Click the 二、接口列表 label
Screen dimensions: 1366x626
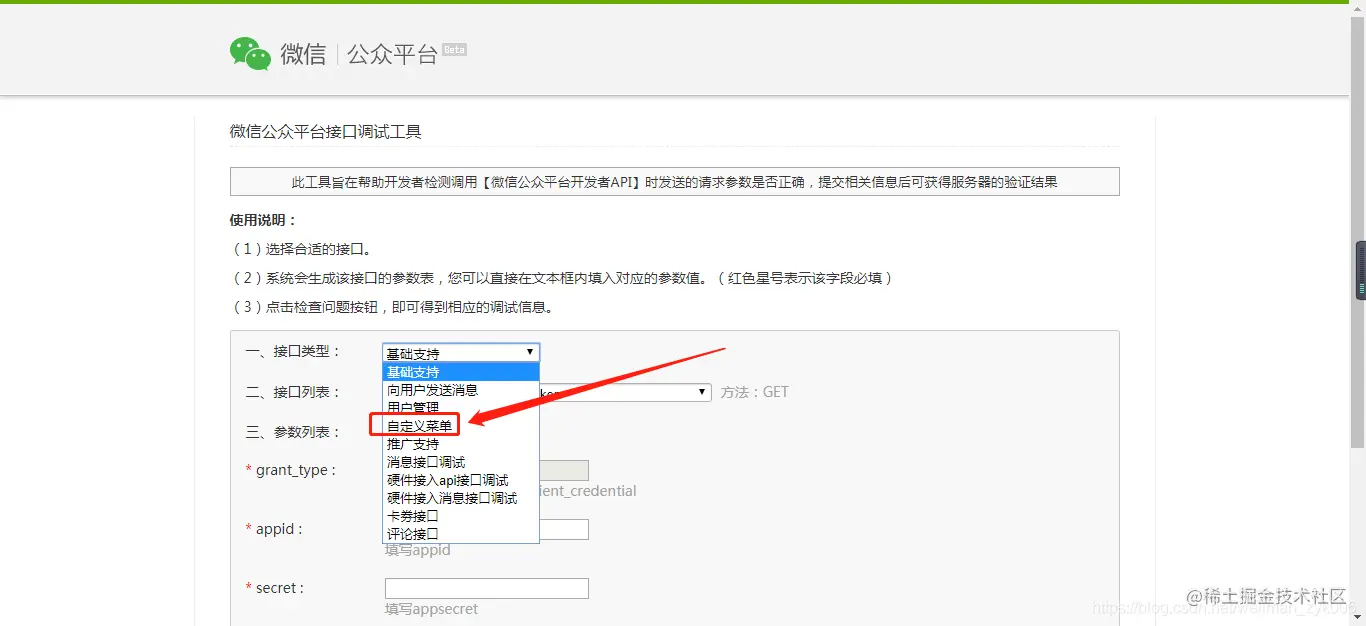pyautogui.click(x=293, y=392)
